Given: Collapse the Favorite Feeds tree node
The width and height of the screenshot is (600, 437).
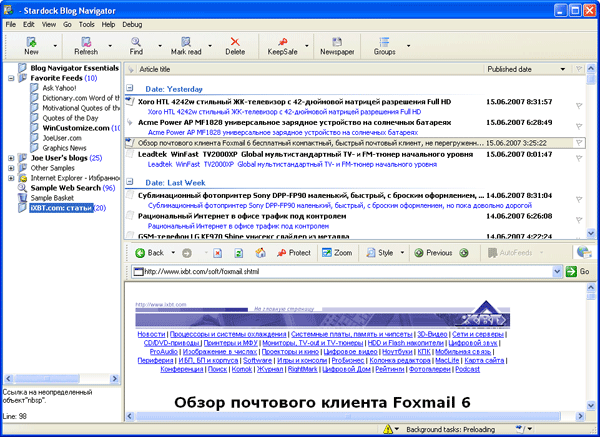Looking at the screenshot, I should click(11, 78).
